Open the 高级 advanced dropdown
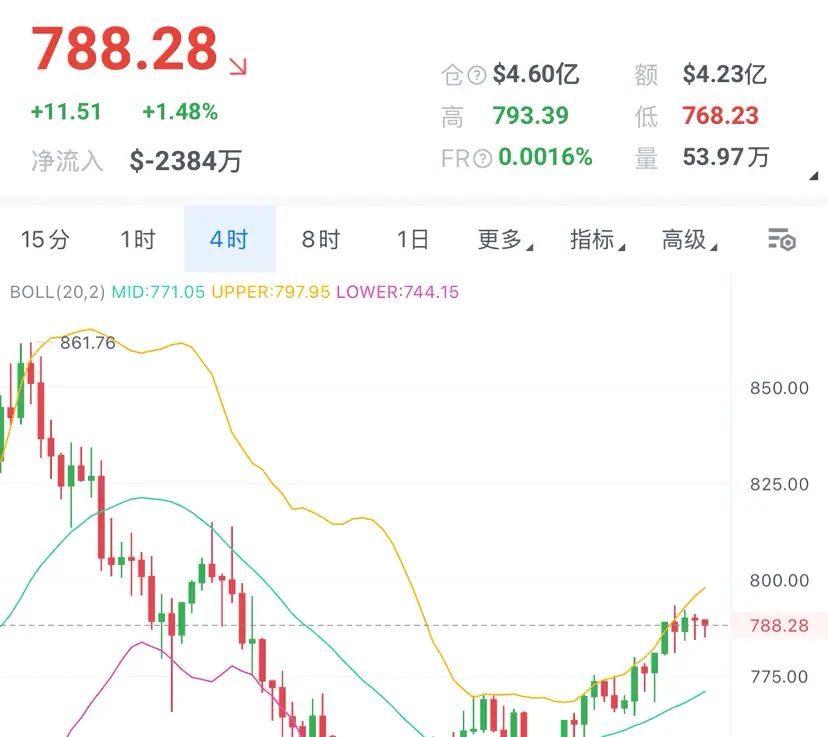The width and height of the screenshot is (828, 737). (x=690, y=239)
